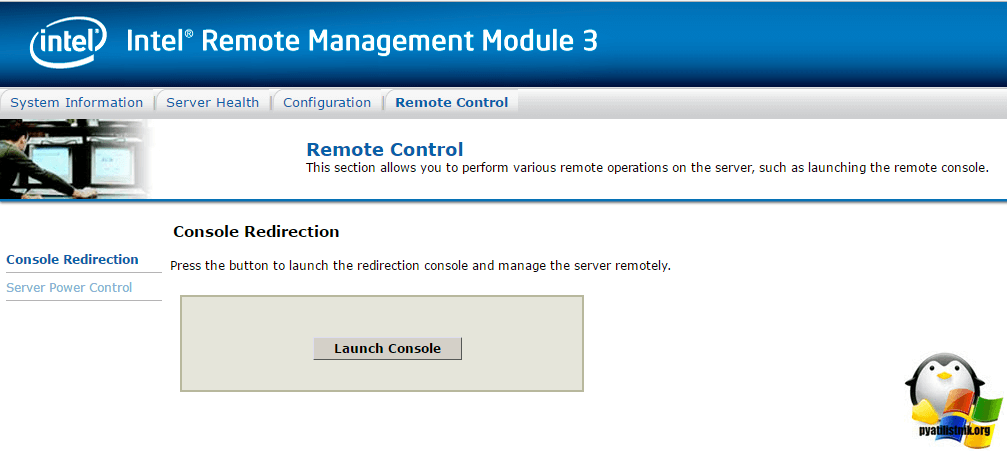The image size is (1007, 454).
Task: Click the empty blue header area right of the title
Action: pos(800,42)
